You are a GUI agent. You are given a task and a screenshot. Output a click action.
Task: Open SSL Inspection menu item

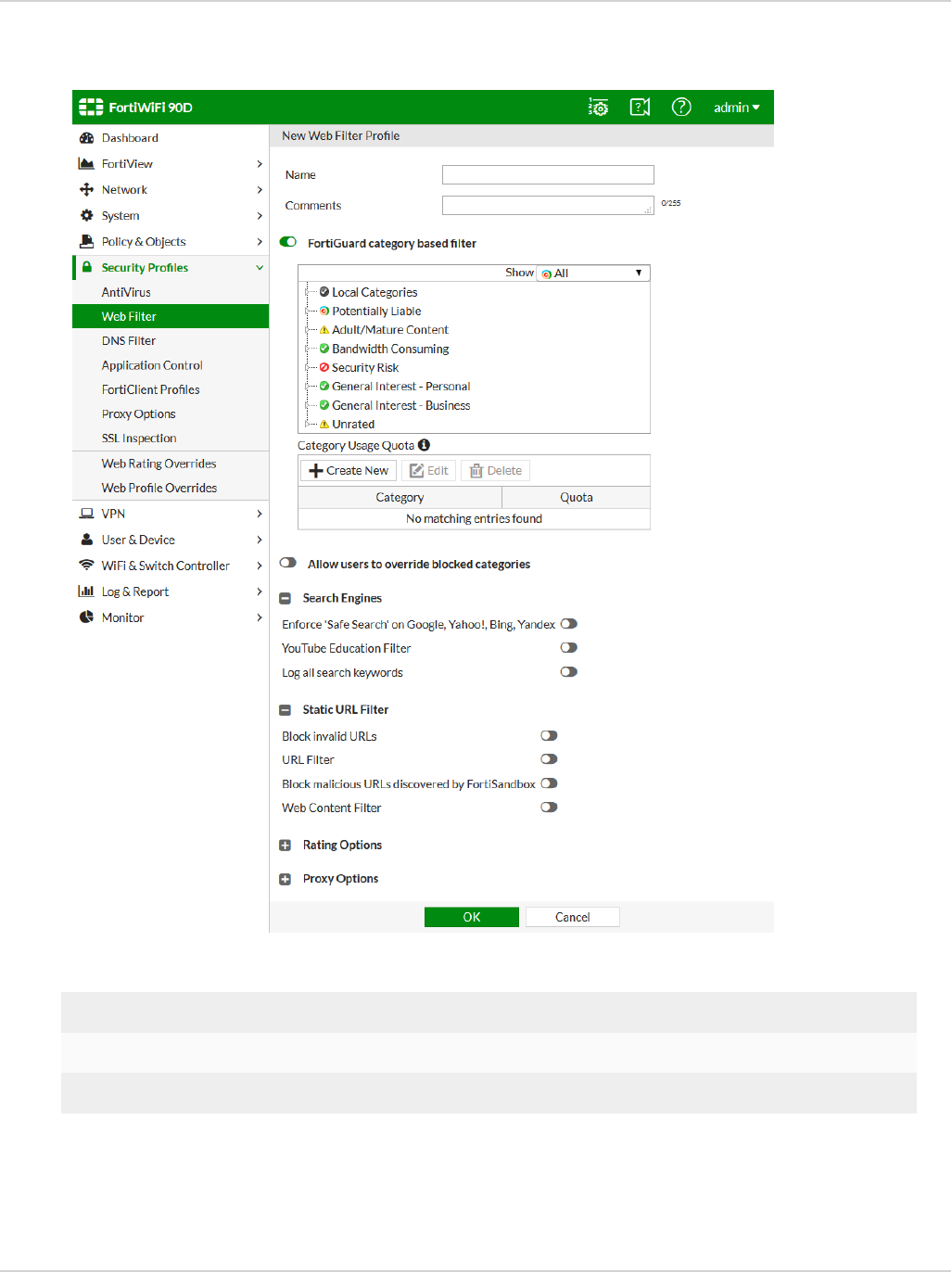(139, 439)
